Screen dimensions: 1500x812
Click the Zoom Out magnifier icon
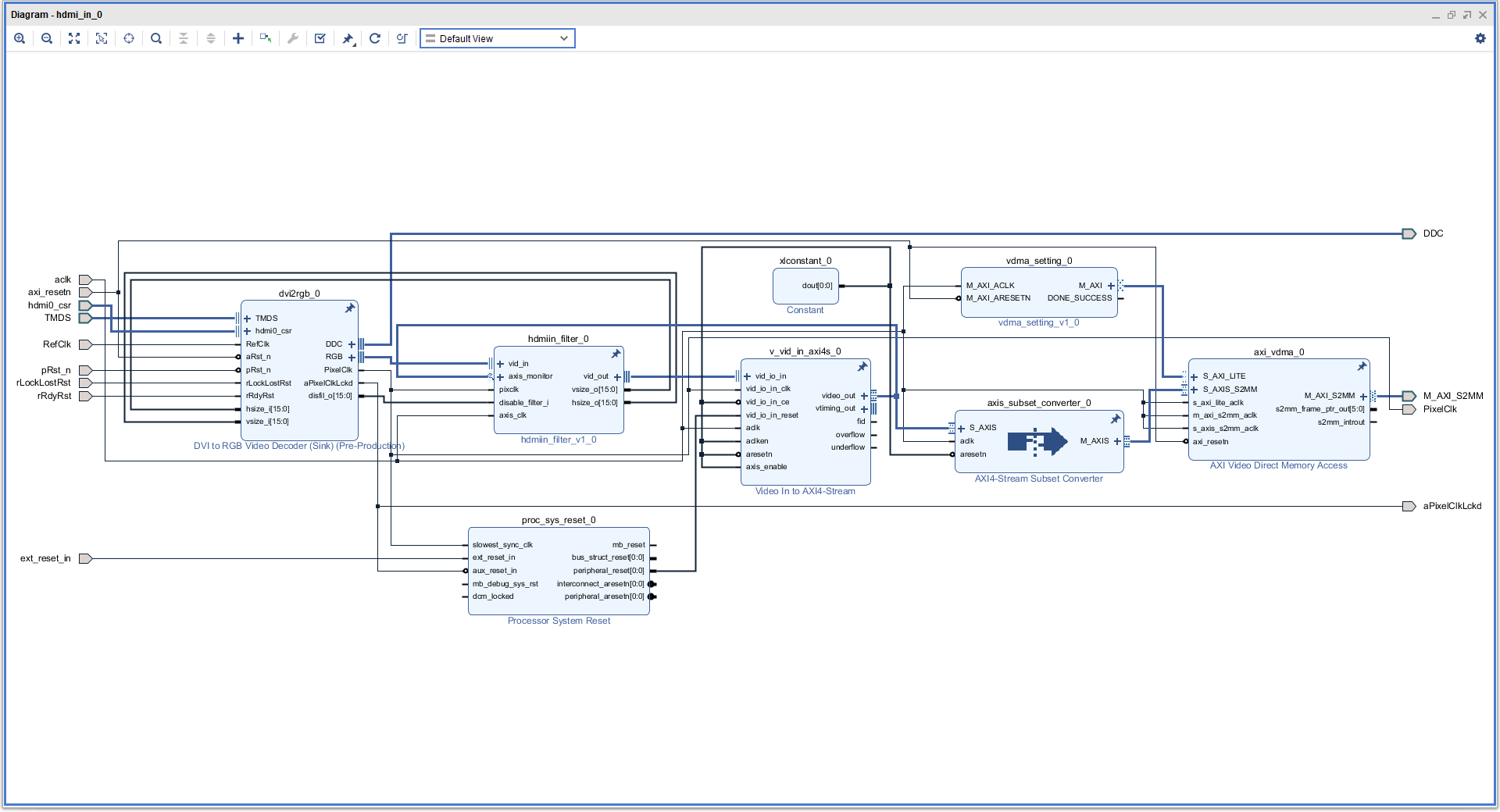tap(47, 38)
